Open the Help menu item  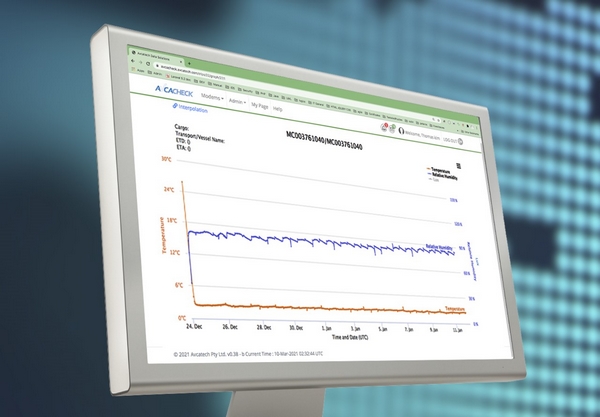[x=278, y=109]
